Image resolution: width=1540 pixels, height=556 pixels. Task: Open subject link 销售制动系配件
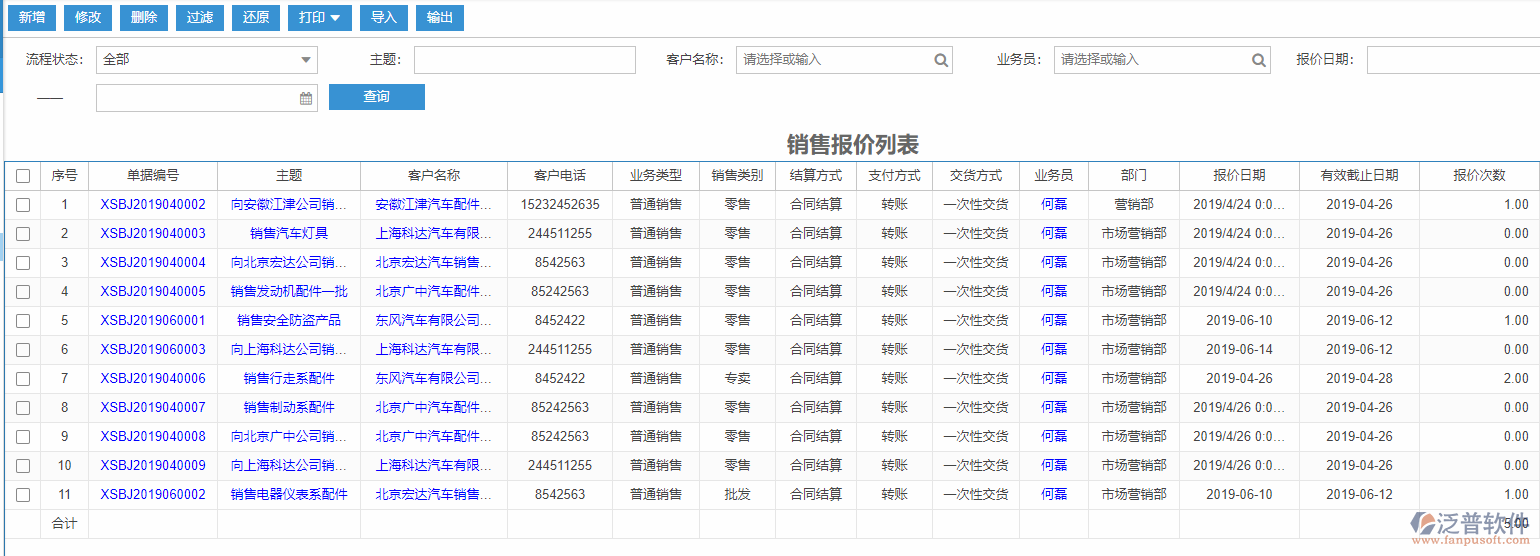coord(289,408)
